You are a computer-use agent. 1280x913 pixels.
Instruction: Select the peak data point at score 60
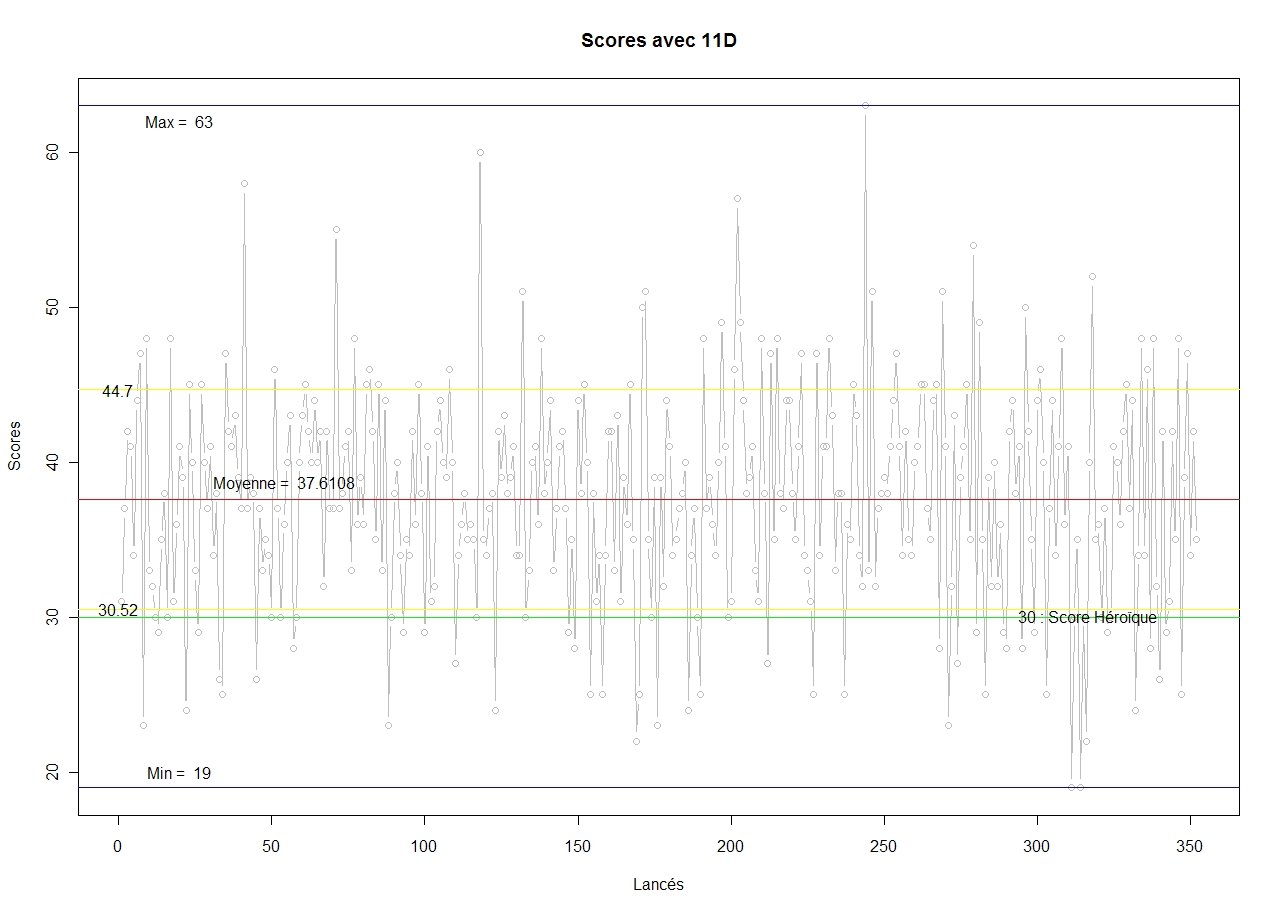[480, 152]
